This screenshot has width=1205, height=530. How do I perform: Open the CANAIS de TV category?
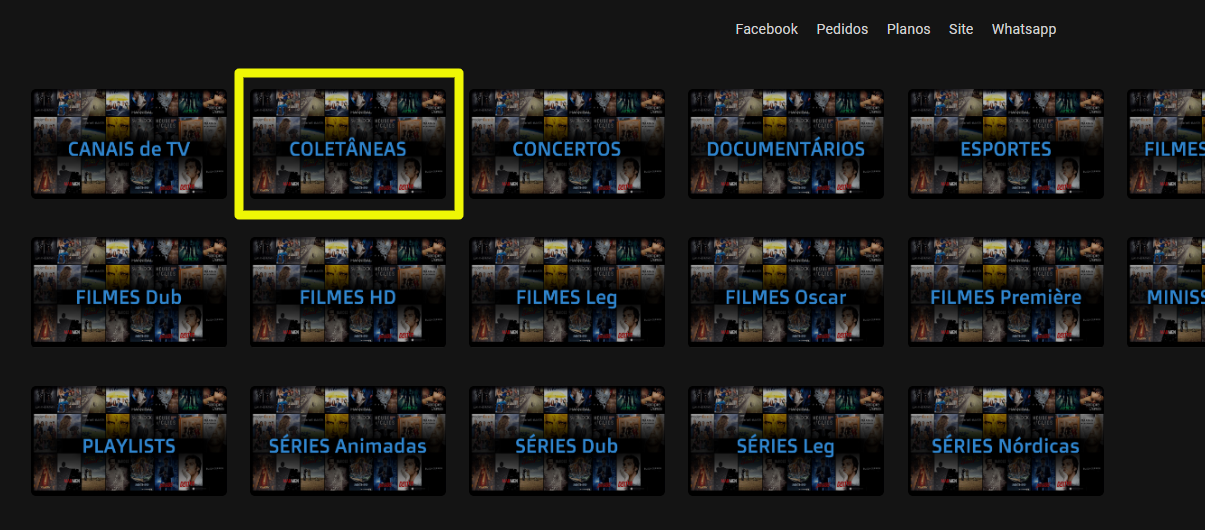pyautogui.click(x=129, y=144)
